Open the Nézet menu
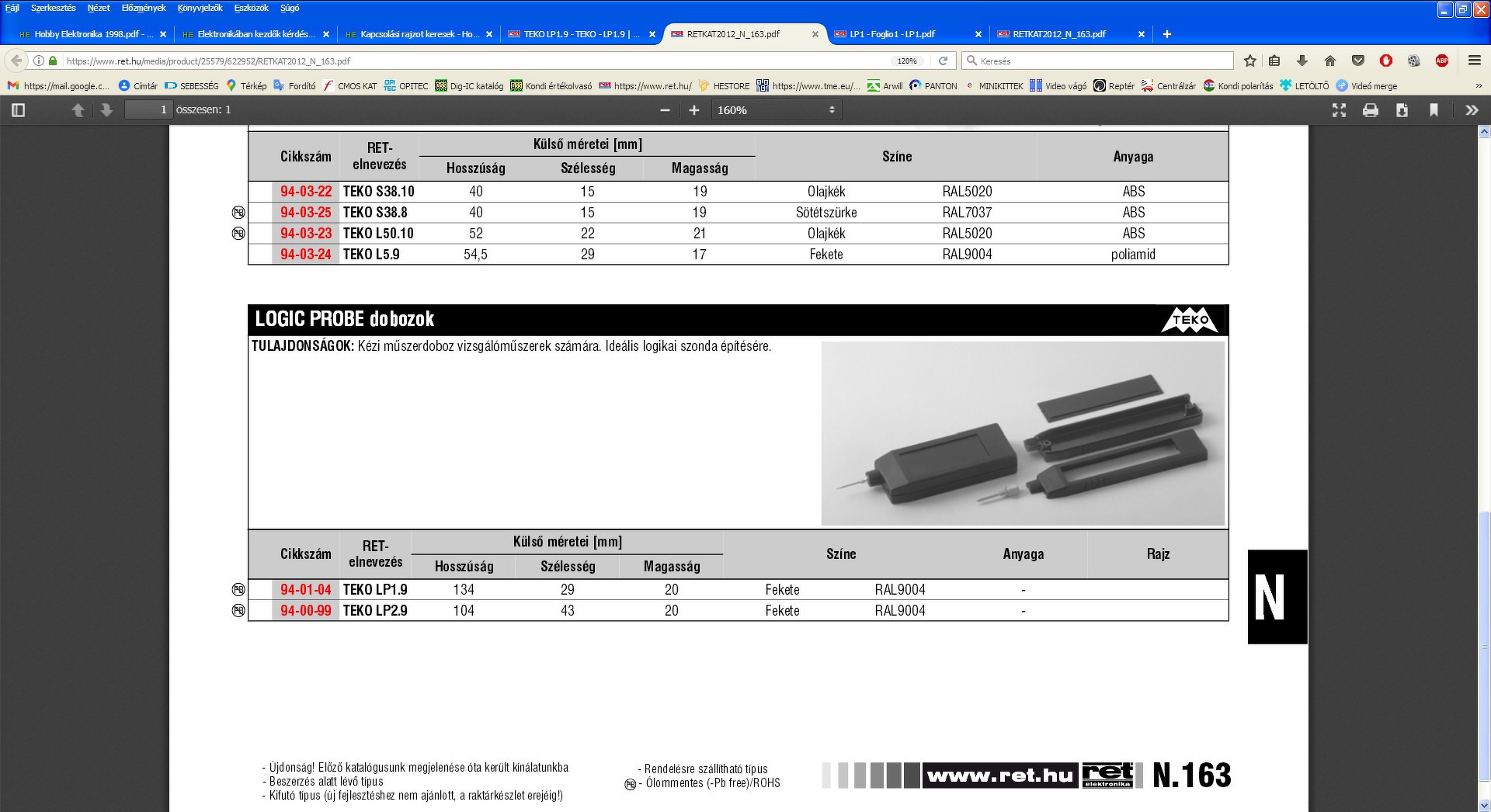 99,8
